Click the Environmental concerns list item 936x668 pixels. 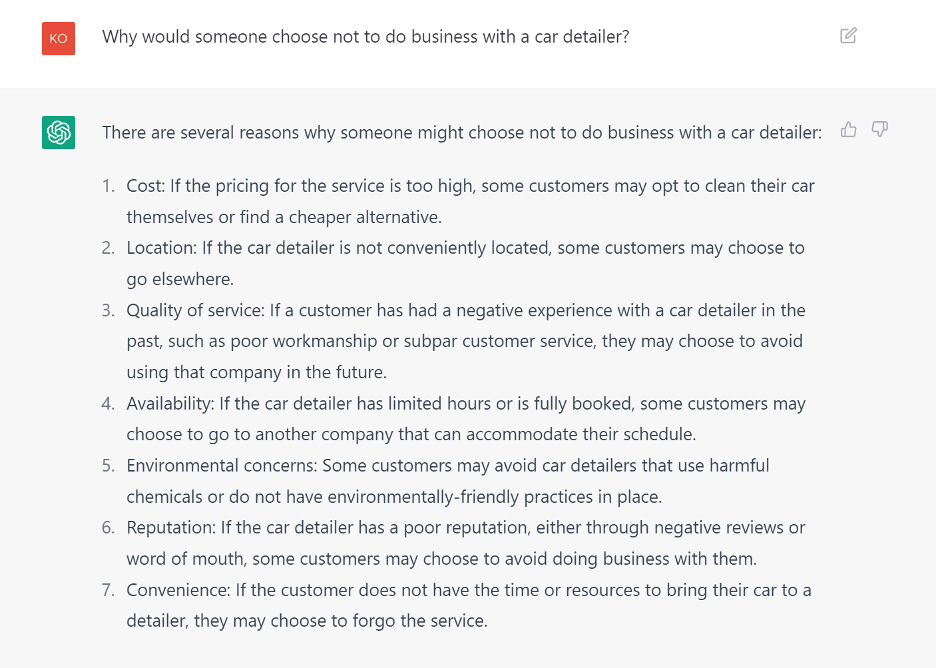click(x=448, y=481)
